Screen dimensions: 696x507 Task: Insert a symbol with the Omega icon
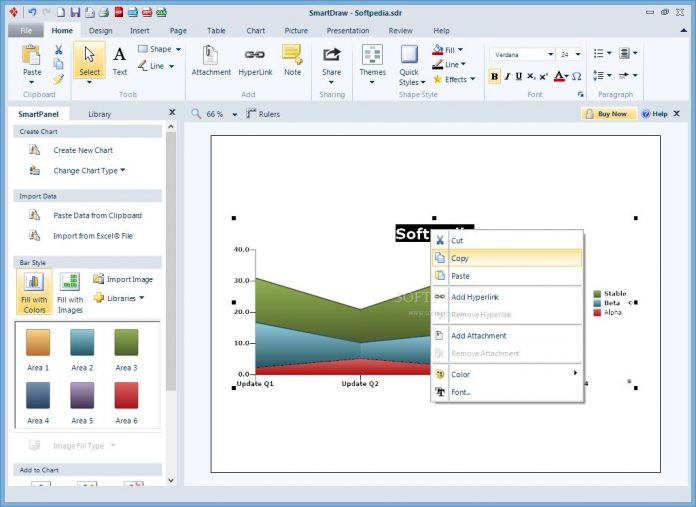[577, 76]
